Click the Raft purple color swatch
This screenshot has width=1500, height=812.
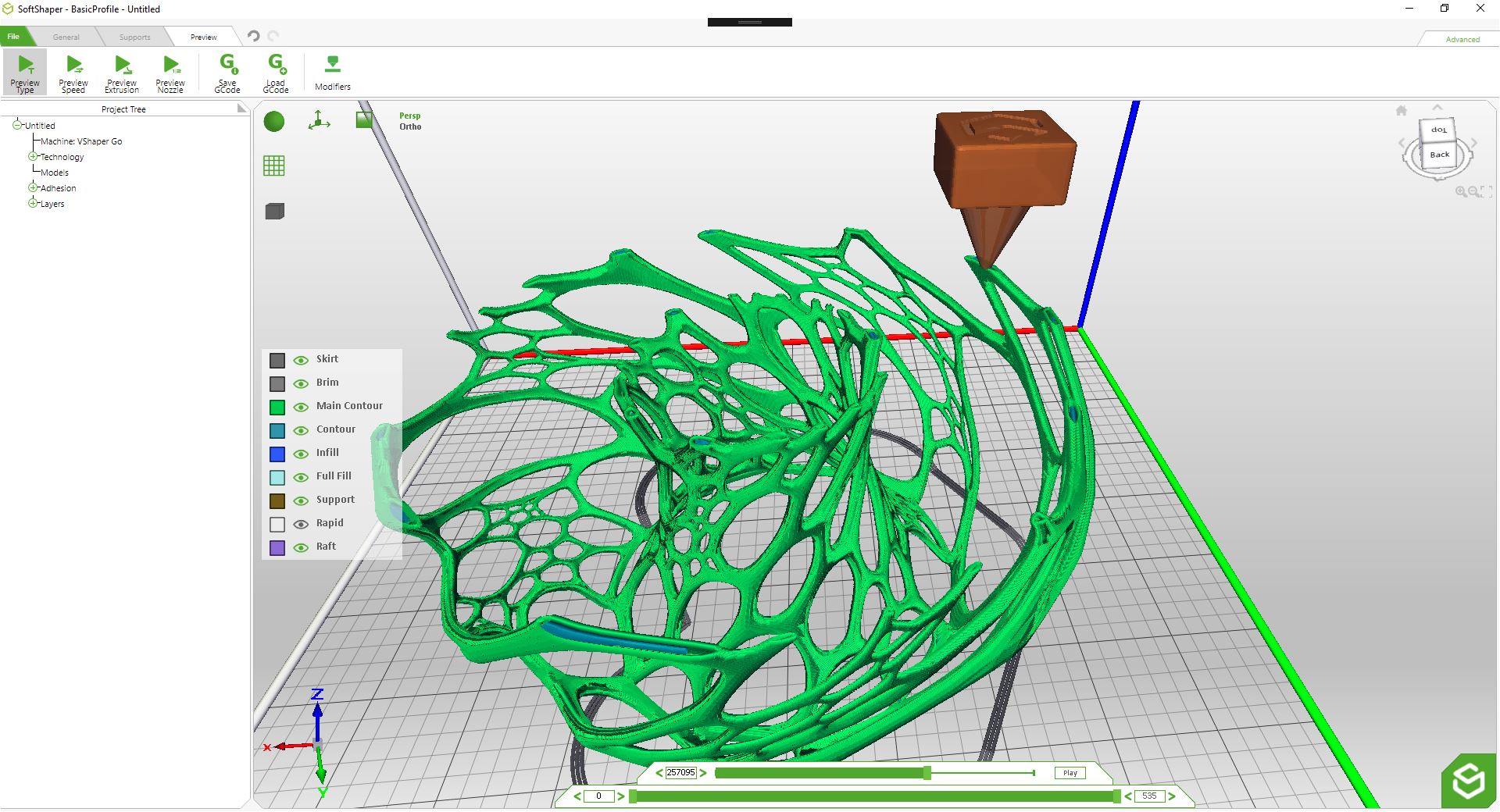pos(277,548)
